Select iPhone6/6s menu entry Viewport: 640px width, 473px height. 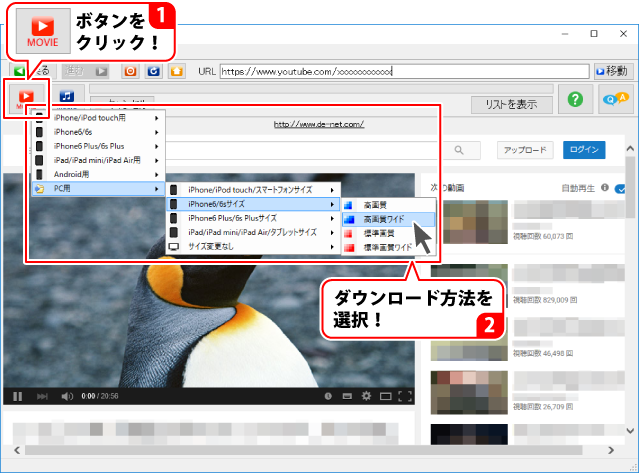pyautogui.click(x=98, y=132)
